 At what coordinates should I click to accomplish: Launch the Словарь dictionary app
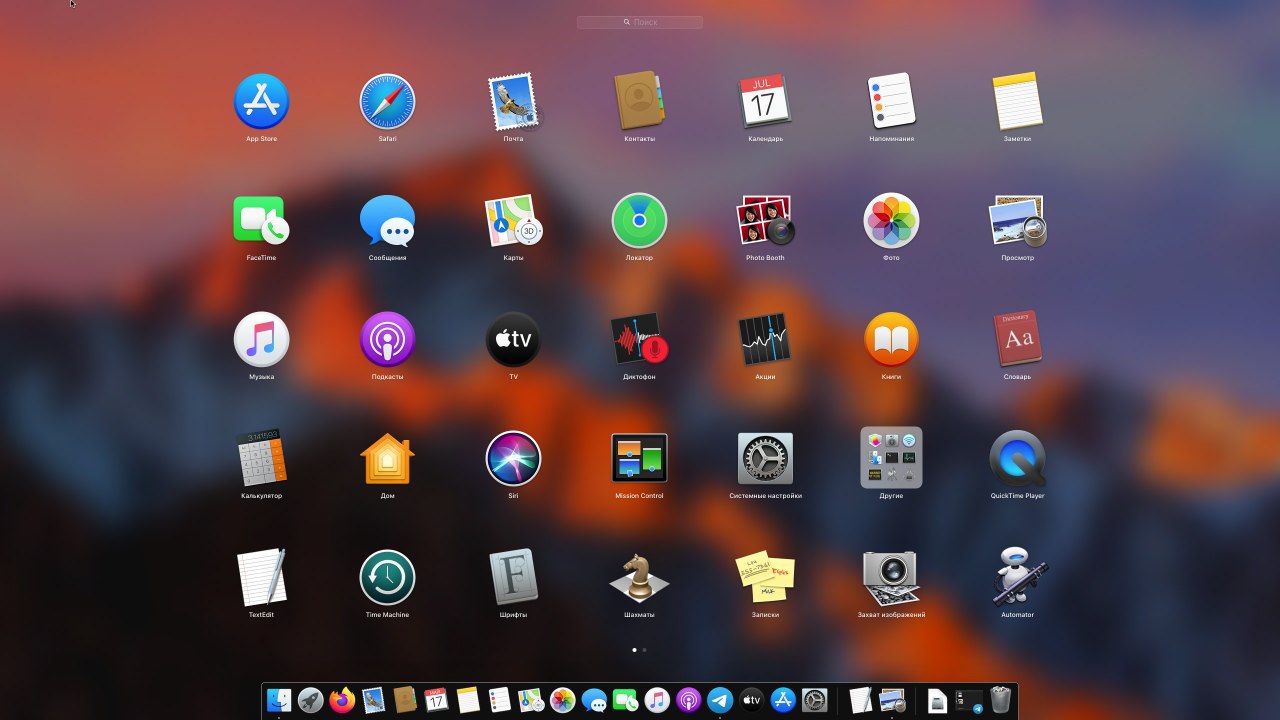[1017, 340]
